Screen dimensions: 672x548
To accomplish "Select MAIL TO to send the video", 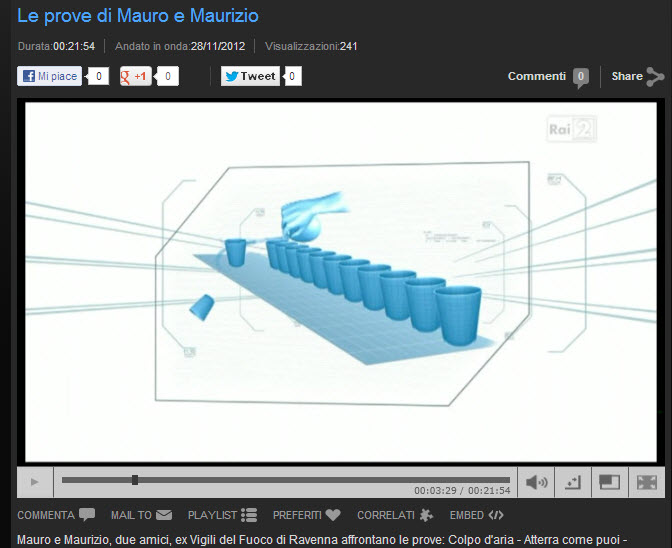I will (141, 515).
